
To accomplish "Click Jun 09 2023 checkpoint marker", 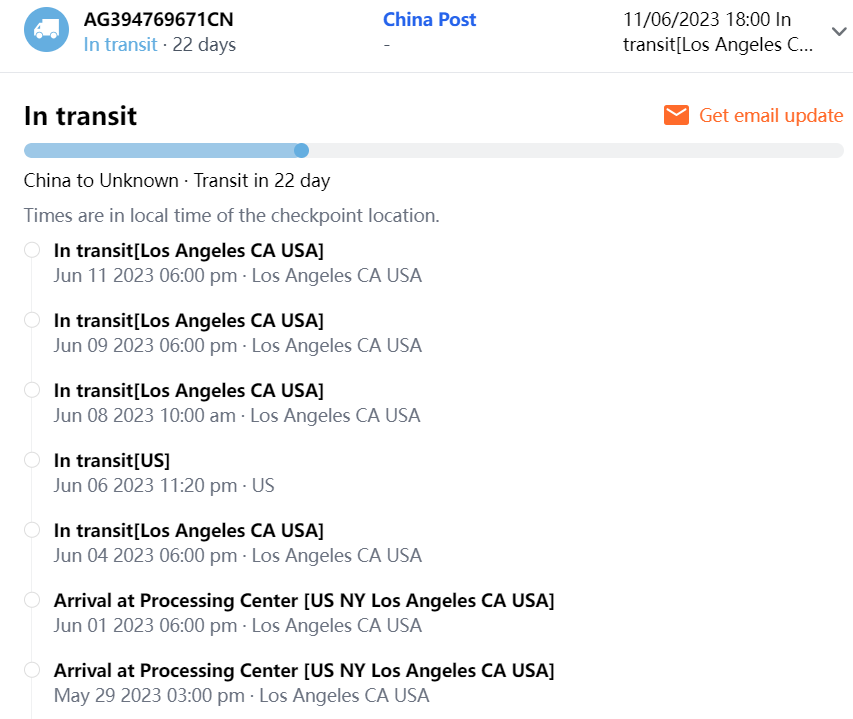I will point(32,320).
